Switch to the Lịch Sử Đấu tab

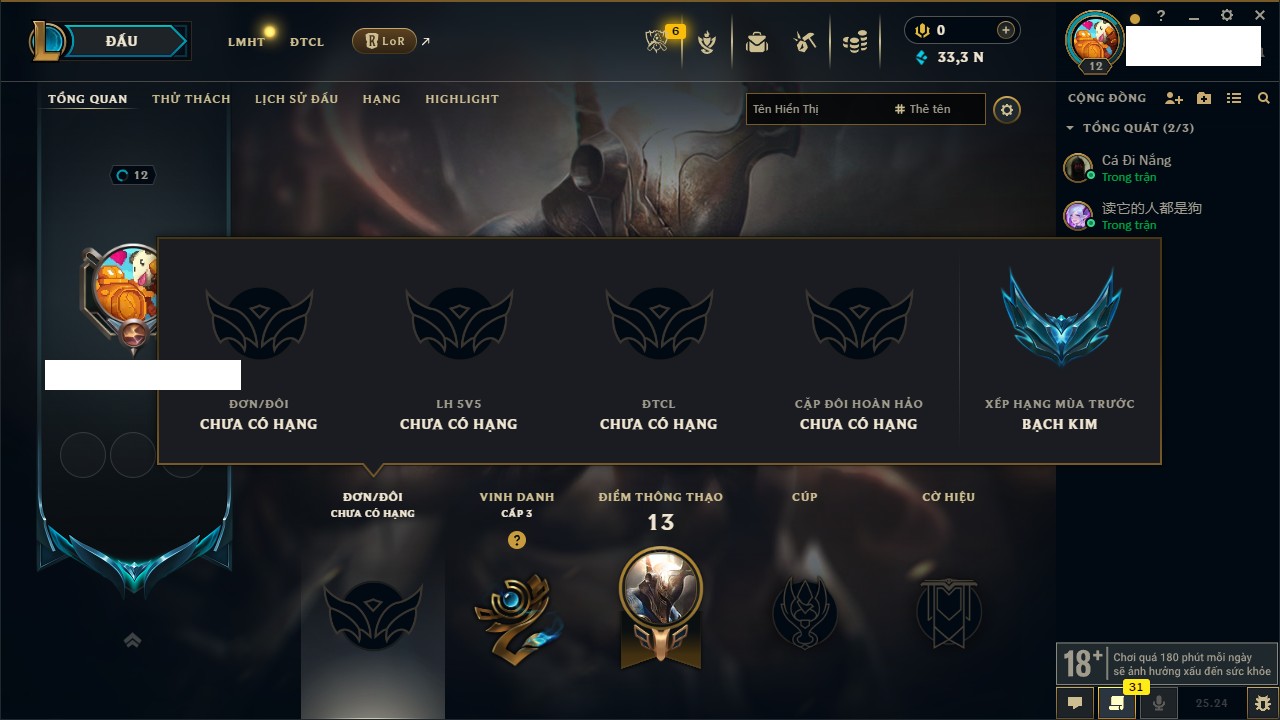296,99
